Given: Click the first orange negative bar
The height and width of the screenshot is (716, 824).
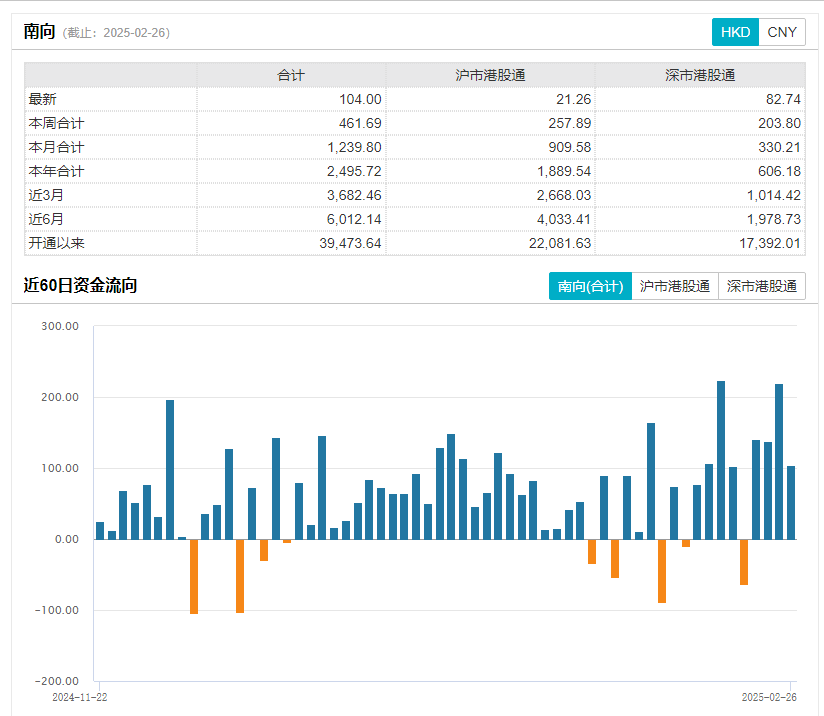Looking at the screenshot, I should (x=194, y=575).
